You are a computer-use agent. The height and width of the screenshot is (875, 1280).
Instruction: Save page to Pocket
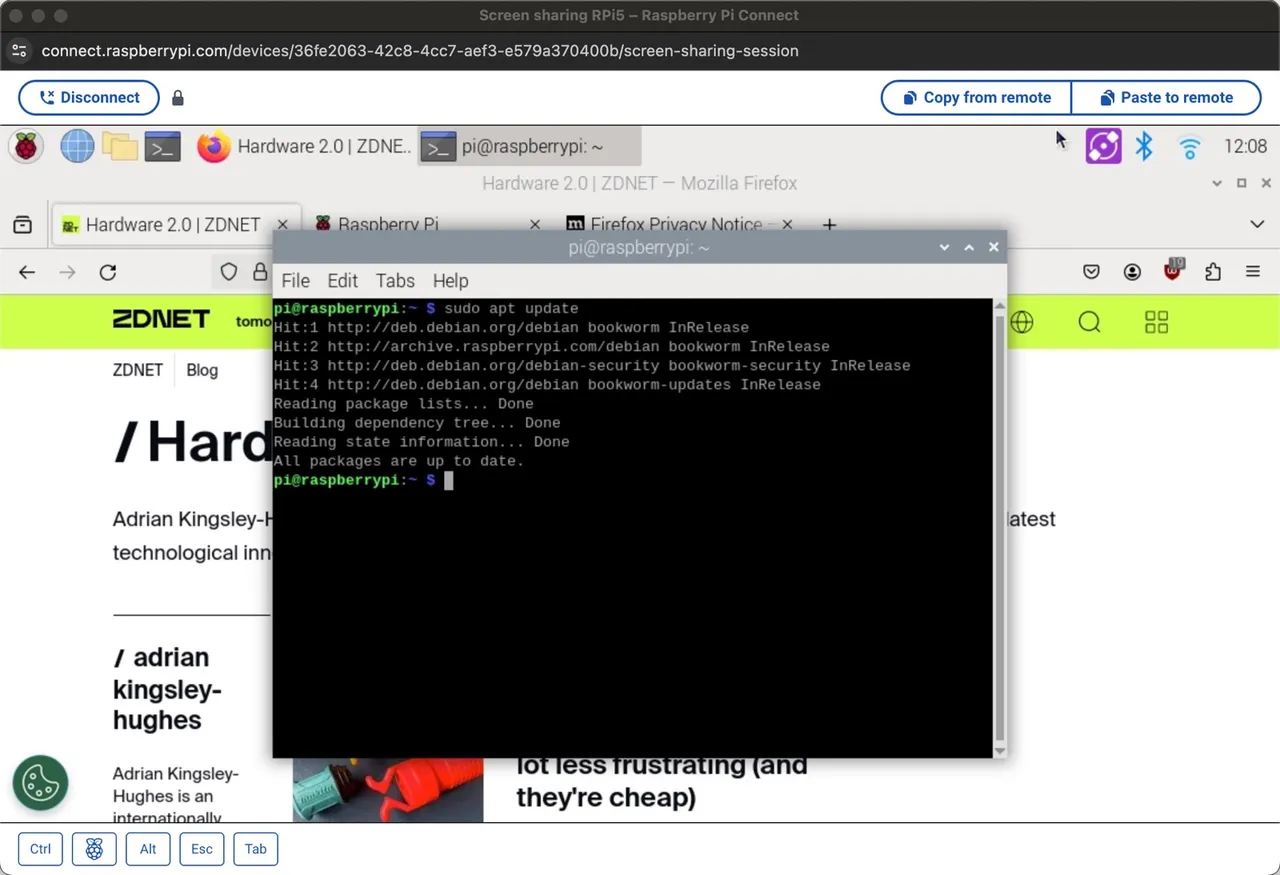[x=1091, y=272]
